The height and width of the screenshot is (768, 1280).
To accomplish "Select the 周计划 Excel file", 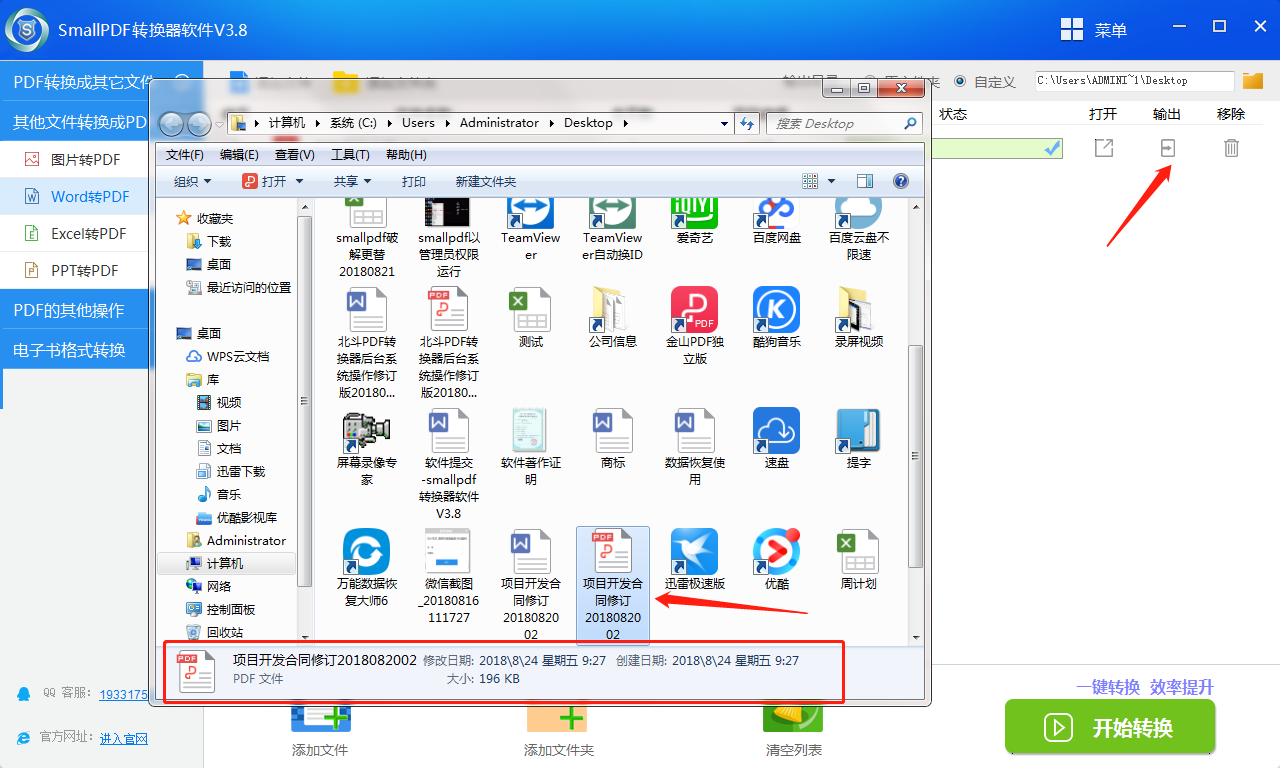I will point(858,560).
